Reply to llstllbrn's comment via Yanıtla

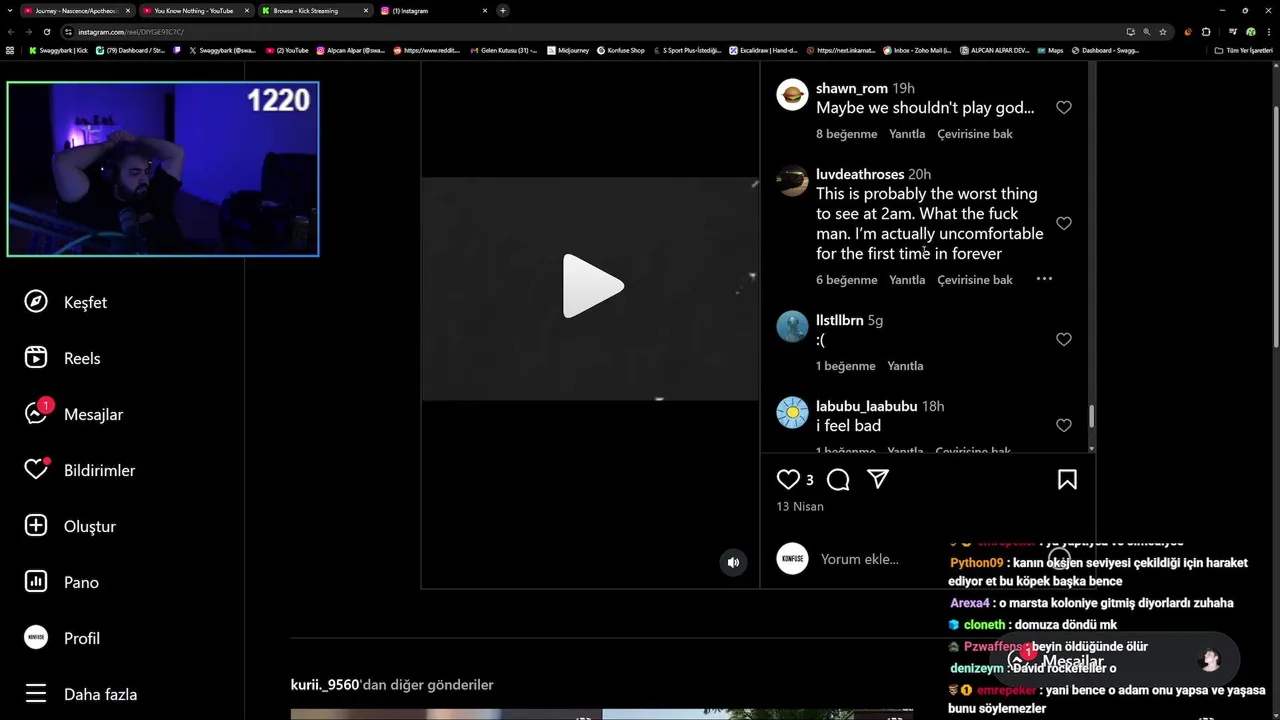(x=905, y=366)
